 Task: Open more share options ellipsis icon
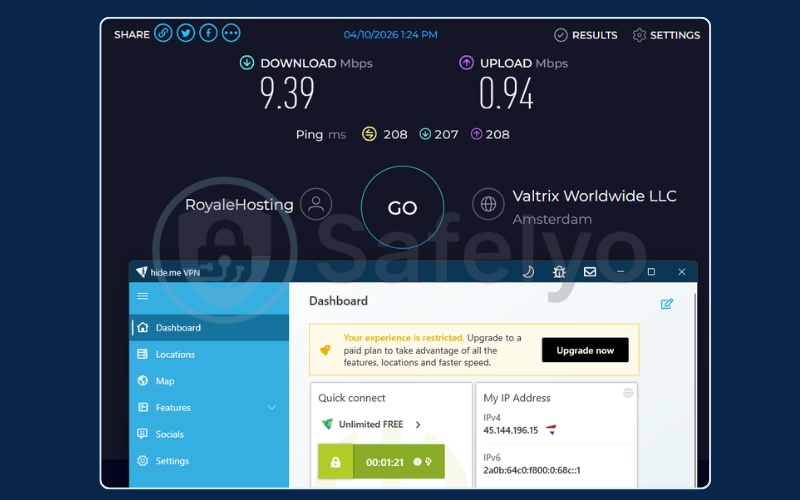(x=231, y=34)
